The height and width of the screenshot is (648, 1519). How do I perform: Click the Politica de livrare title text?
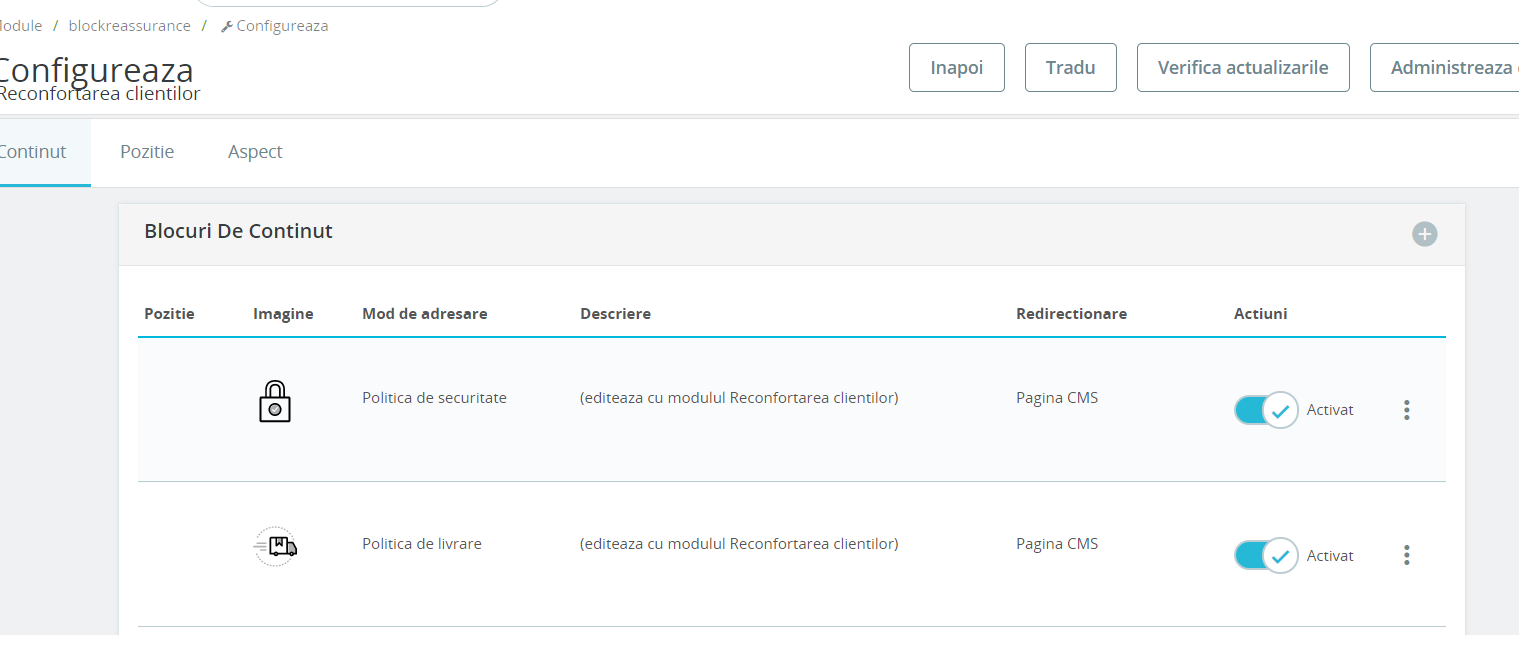(421, 544)
